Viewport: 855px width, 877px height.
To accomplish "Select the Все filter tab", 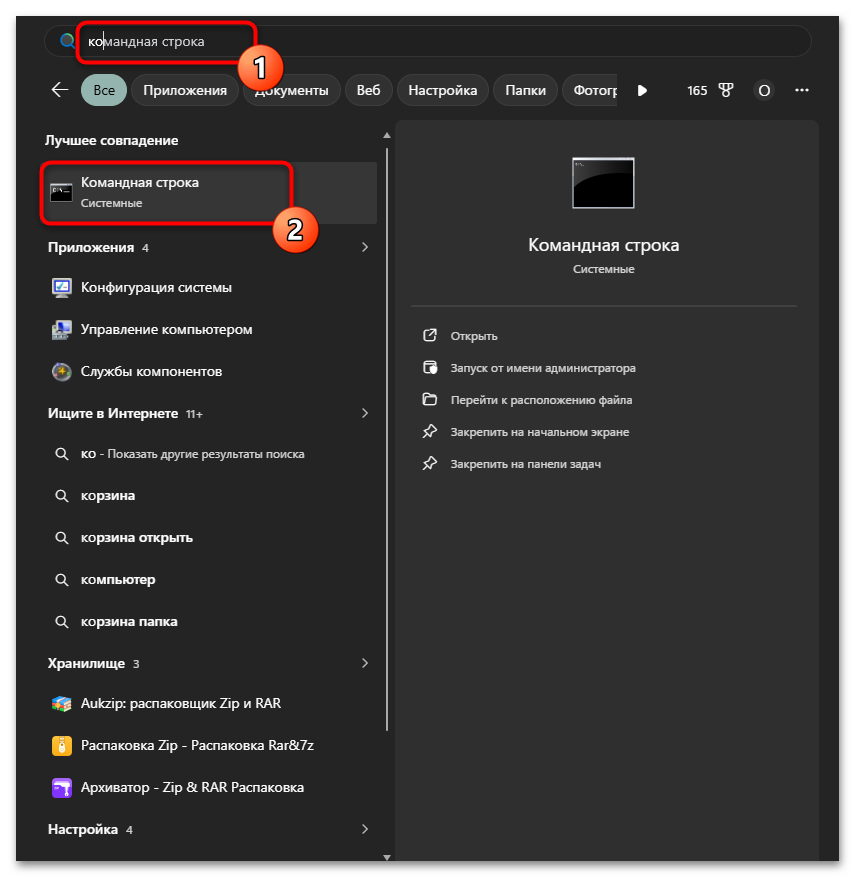I will tap(104, 90).
